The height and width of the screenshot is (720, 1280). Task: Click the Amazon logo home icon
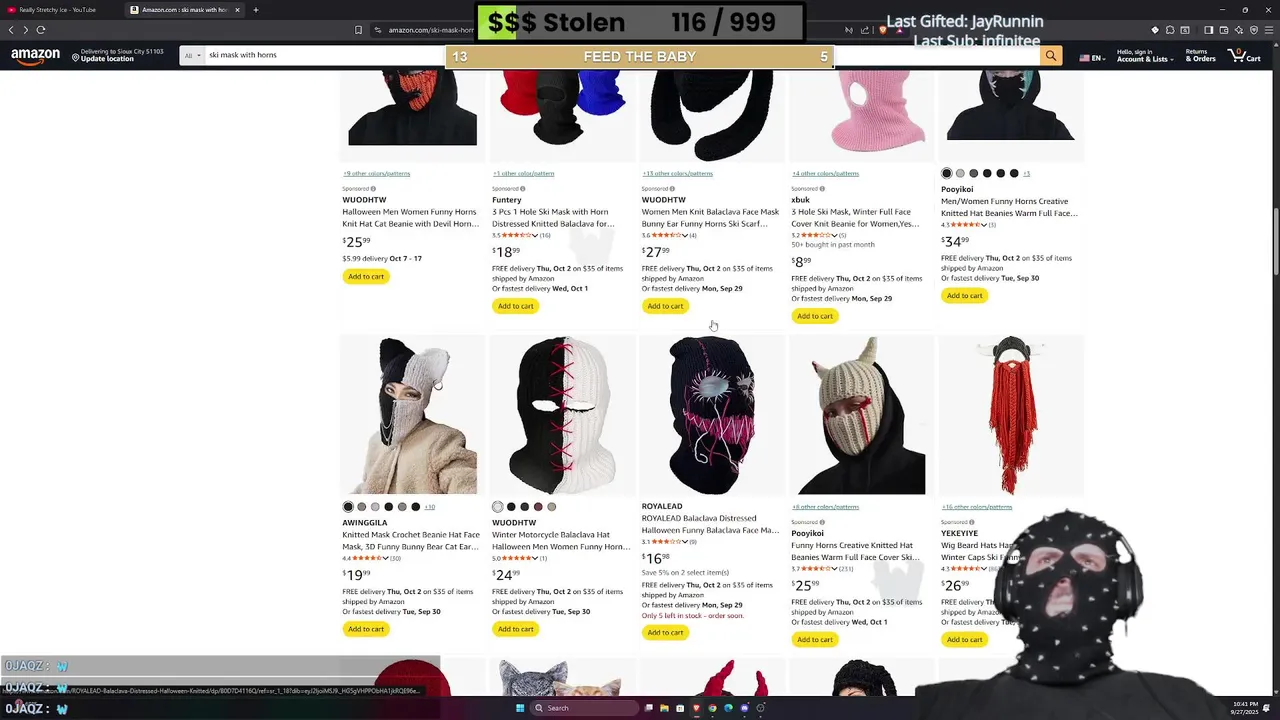click(x=35, y=57)
